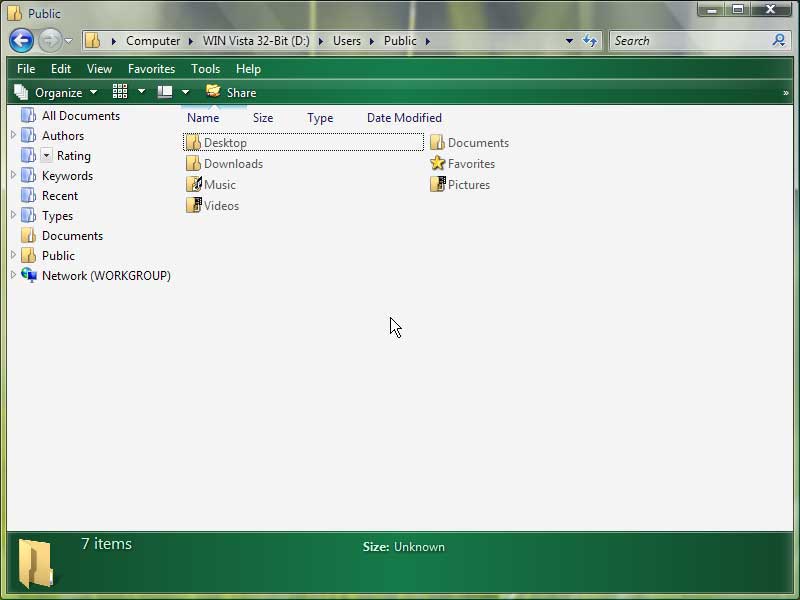This screenshot has height=600, width=800.
Task: Open the Help menu
Action: pos(248,69)
